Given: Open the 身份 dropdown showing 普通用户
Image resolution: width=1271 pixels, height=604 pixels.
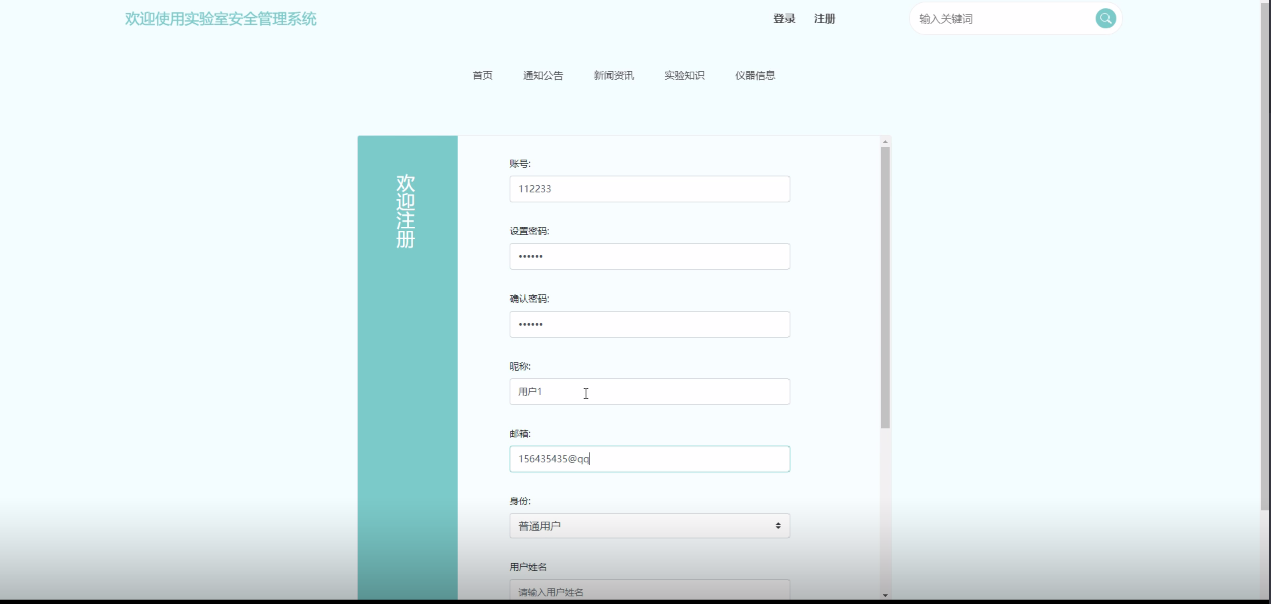Looking at the screenshot, I should [649, 526].
